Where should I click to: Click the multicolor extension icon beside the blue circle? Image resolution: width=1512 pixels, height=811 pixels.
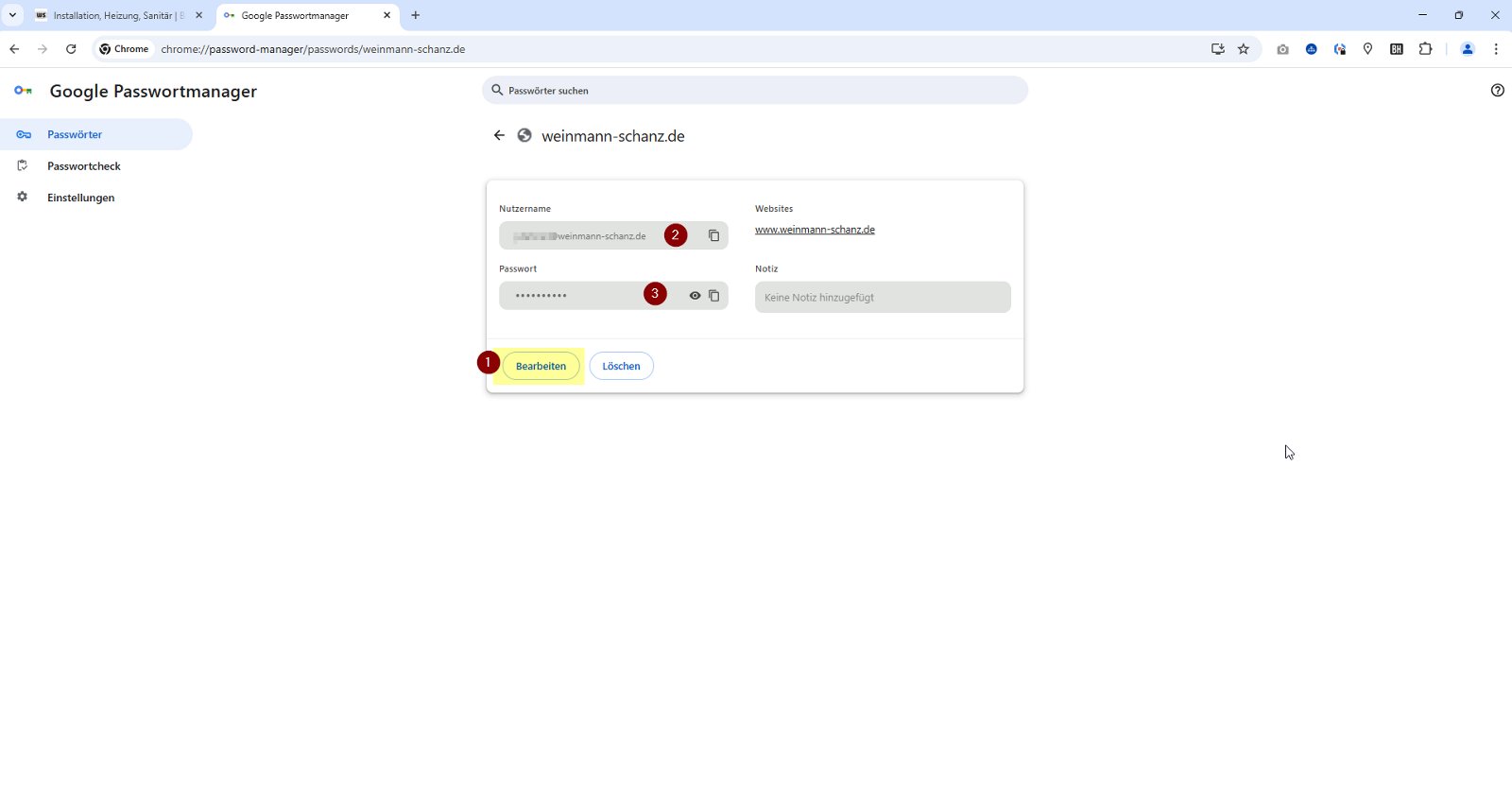1340,49
